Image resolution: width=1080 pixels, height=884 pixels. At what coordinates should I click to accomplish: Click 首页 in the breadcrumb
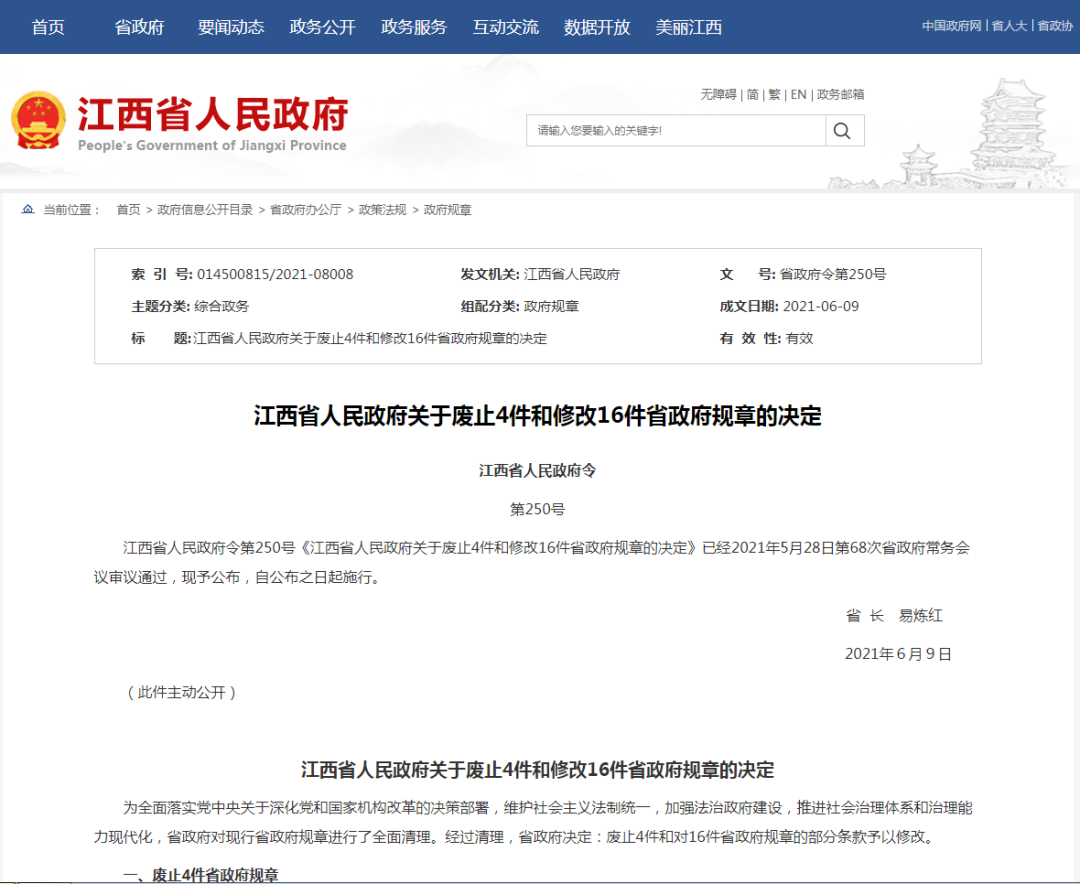128,209
